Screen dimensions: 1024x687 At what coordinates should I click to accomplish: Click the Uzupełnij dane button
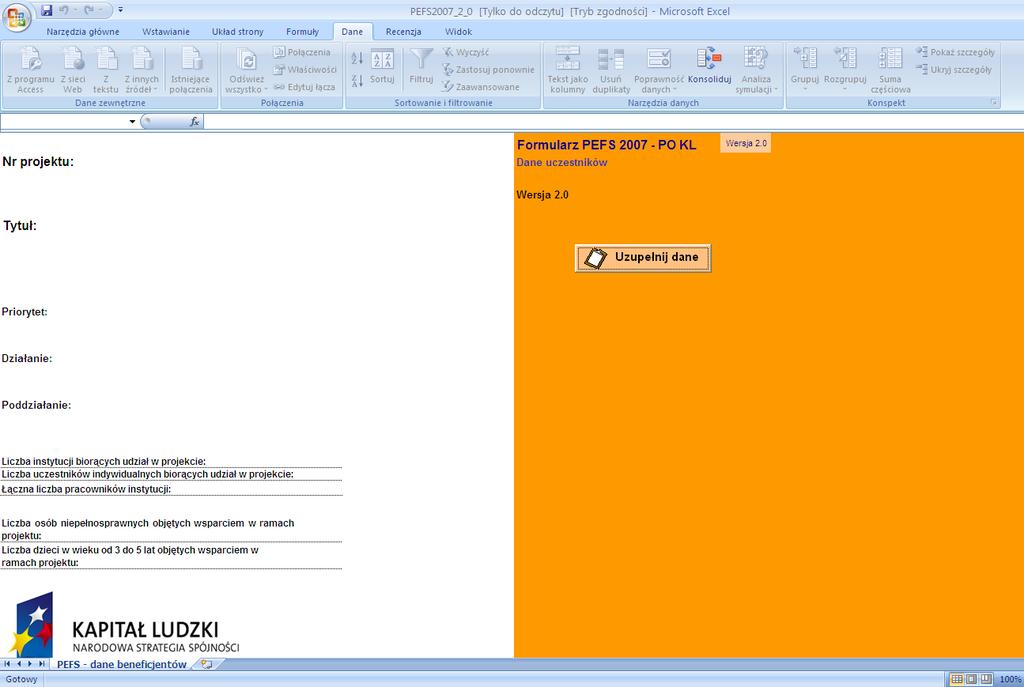pos(643,257)
